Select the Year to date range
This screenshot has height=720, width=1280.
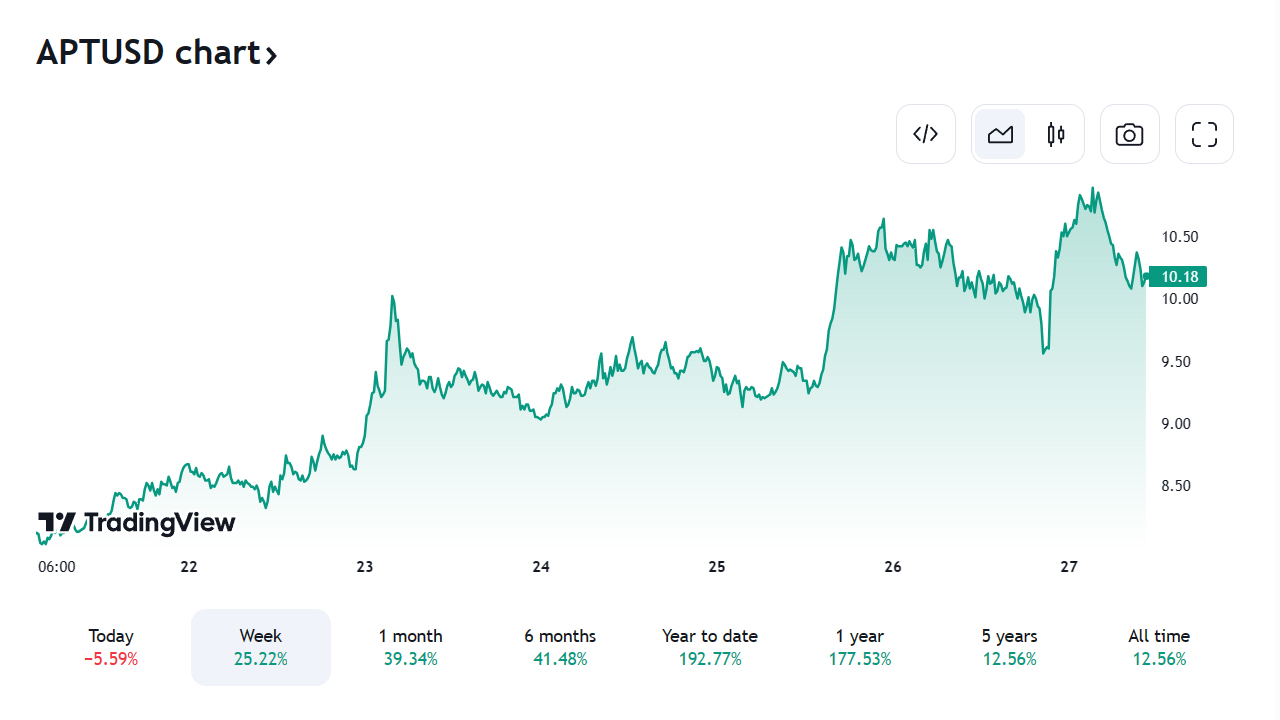click(x=710, y=647)
